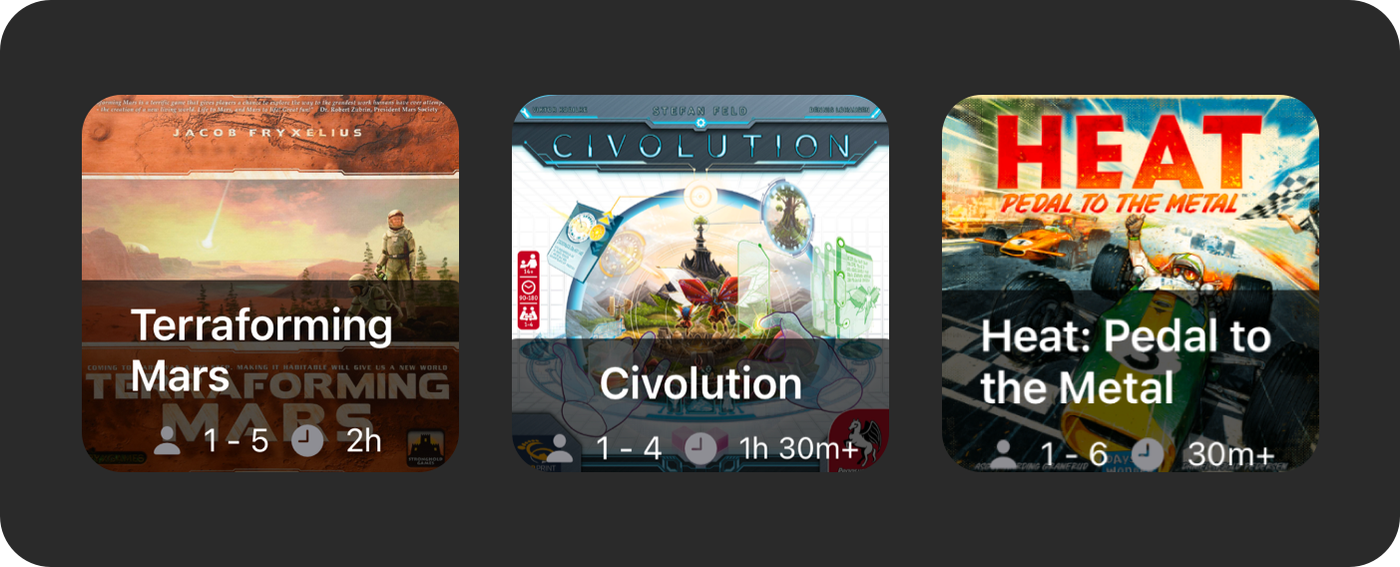Click the 1 - 6 player count label
The height and width of the screenshot is (567, 1400).
[x=1074, y=455]
